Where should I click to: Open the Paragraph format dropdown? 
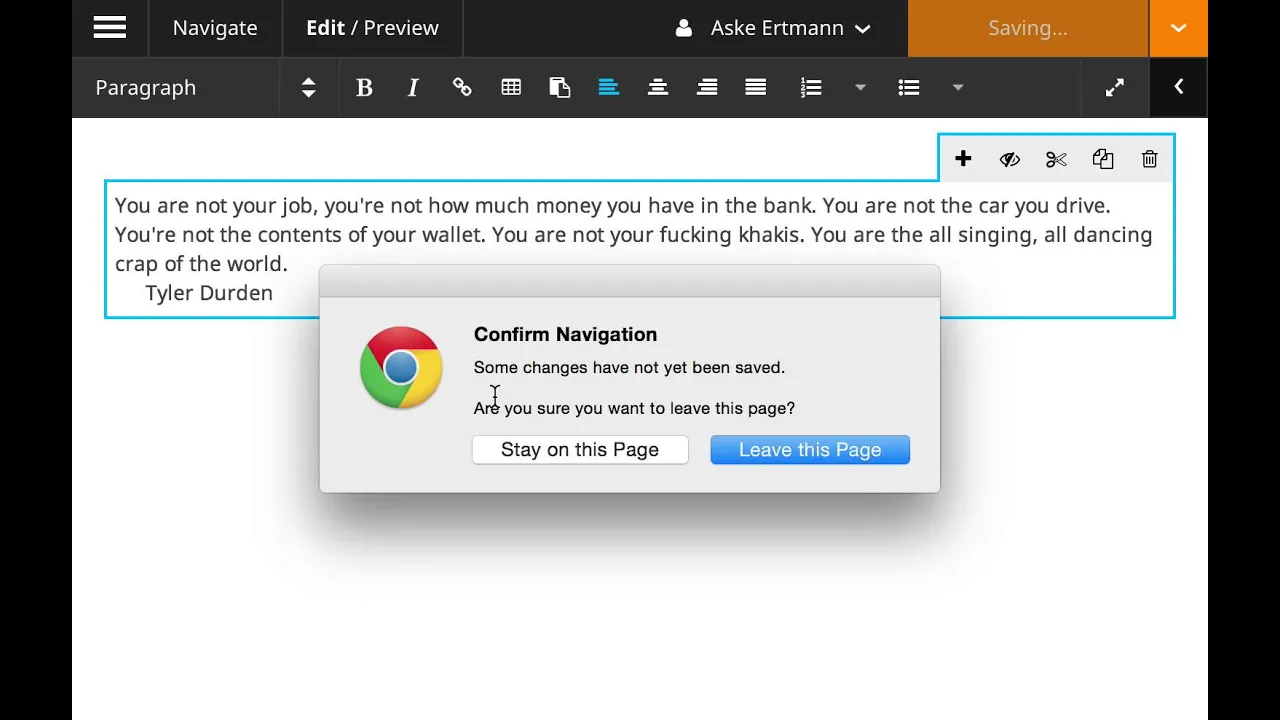tap(205, 88)
